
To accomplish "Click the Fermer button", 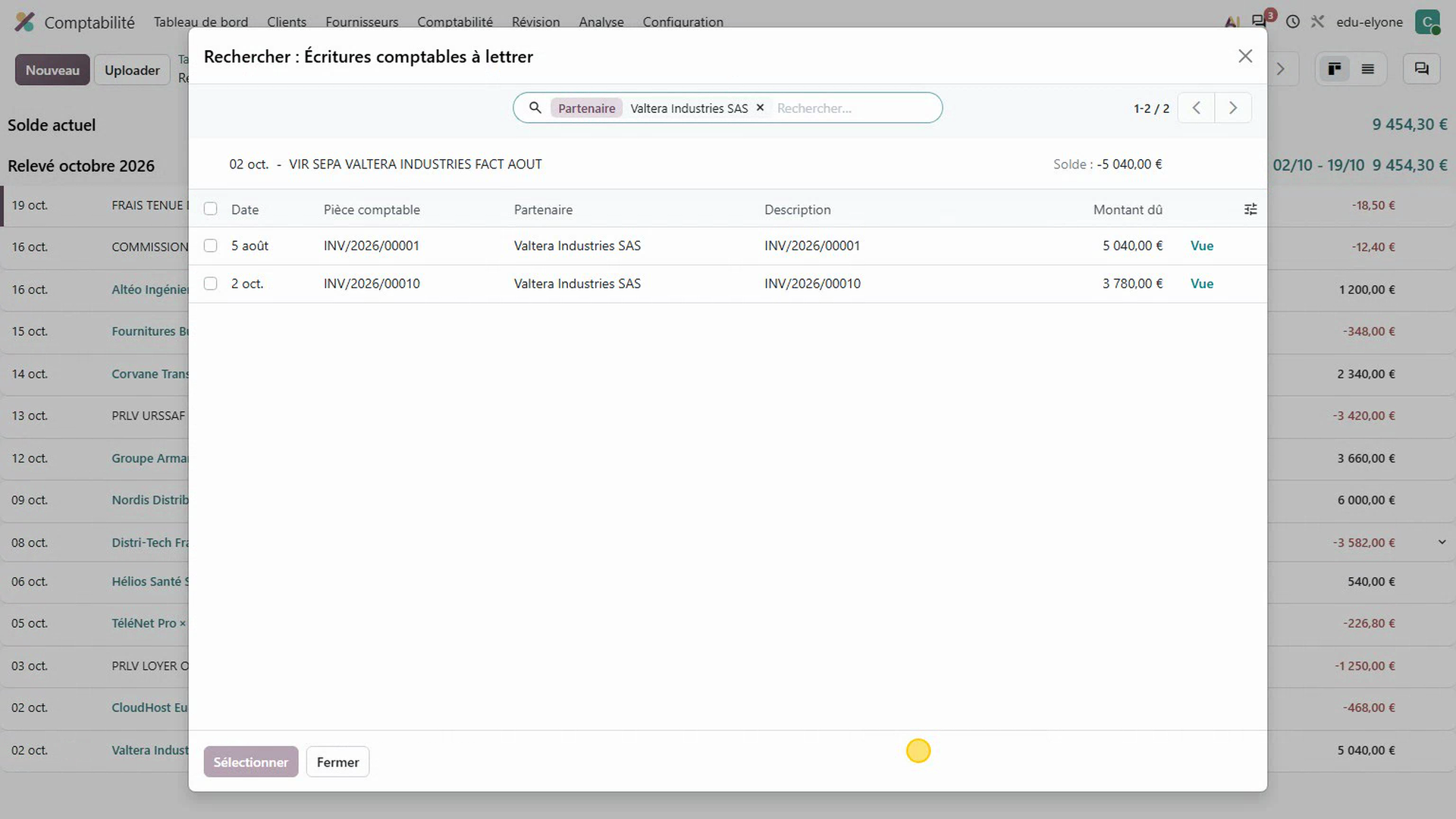I will click(337, 762).
